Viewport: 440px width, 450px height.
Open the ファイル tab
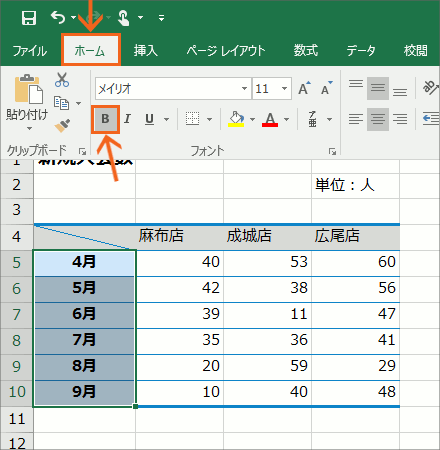pos(29,51)
